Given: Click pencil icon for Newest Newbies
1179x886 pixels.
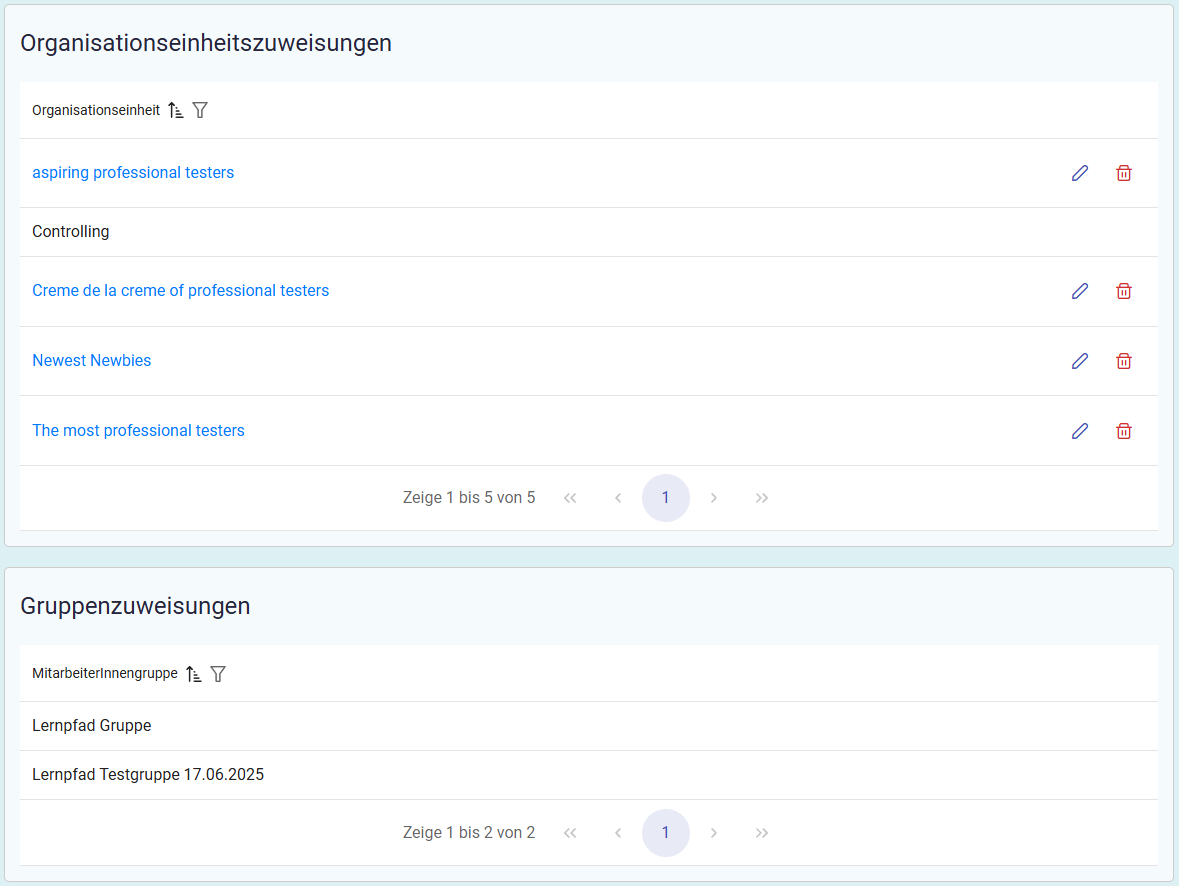Looking at the screenshot, I should 1079,361.
